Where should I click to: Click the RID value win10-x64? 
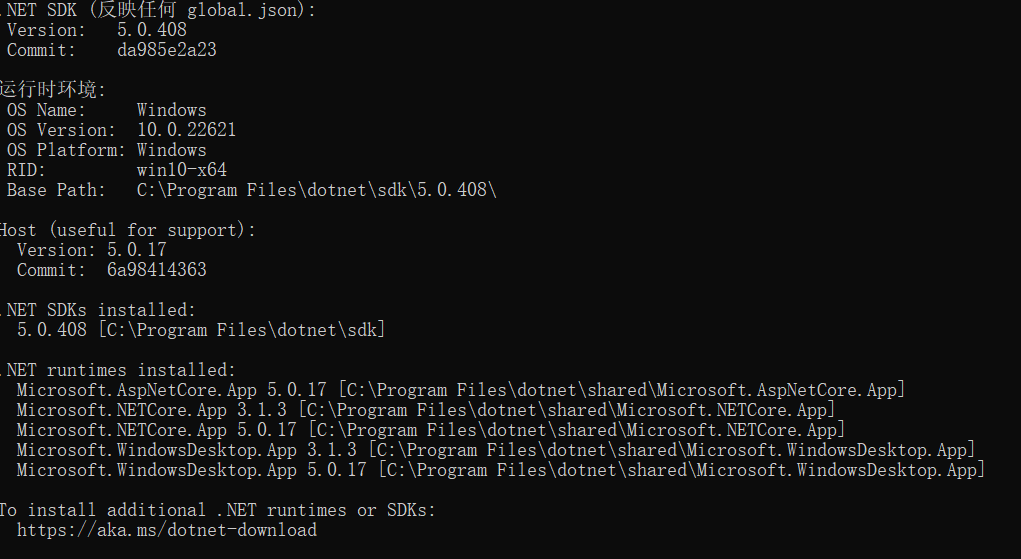tap(181, 170)
